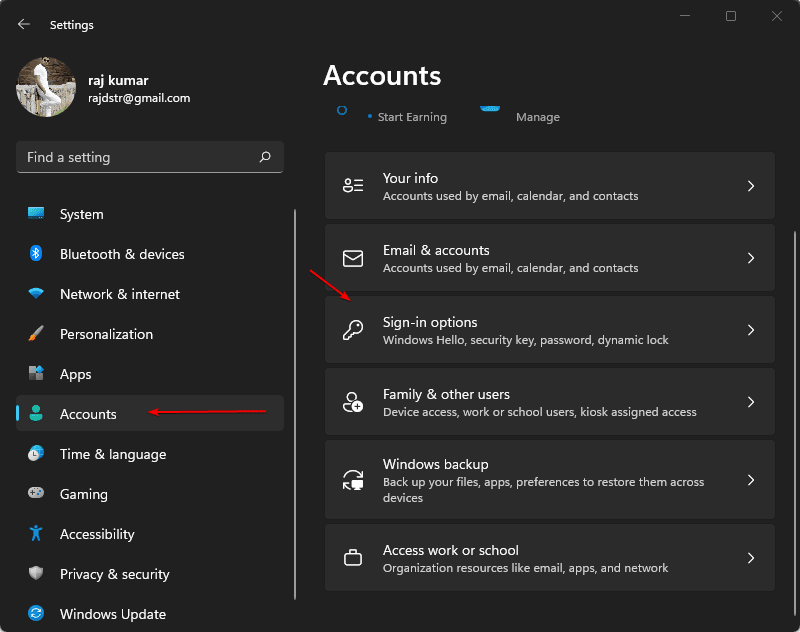Go back using the back arrow

(24, 24)
